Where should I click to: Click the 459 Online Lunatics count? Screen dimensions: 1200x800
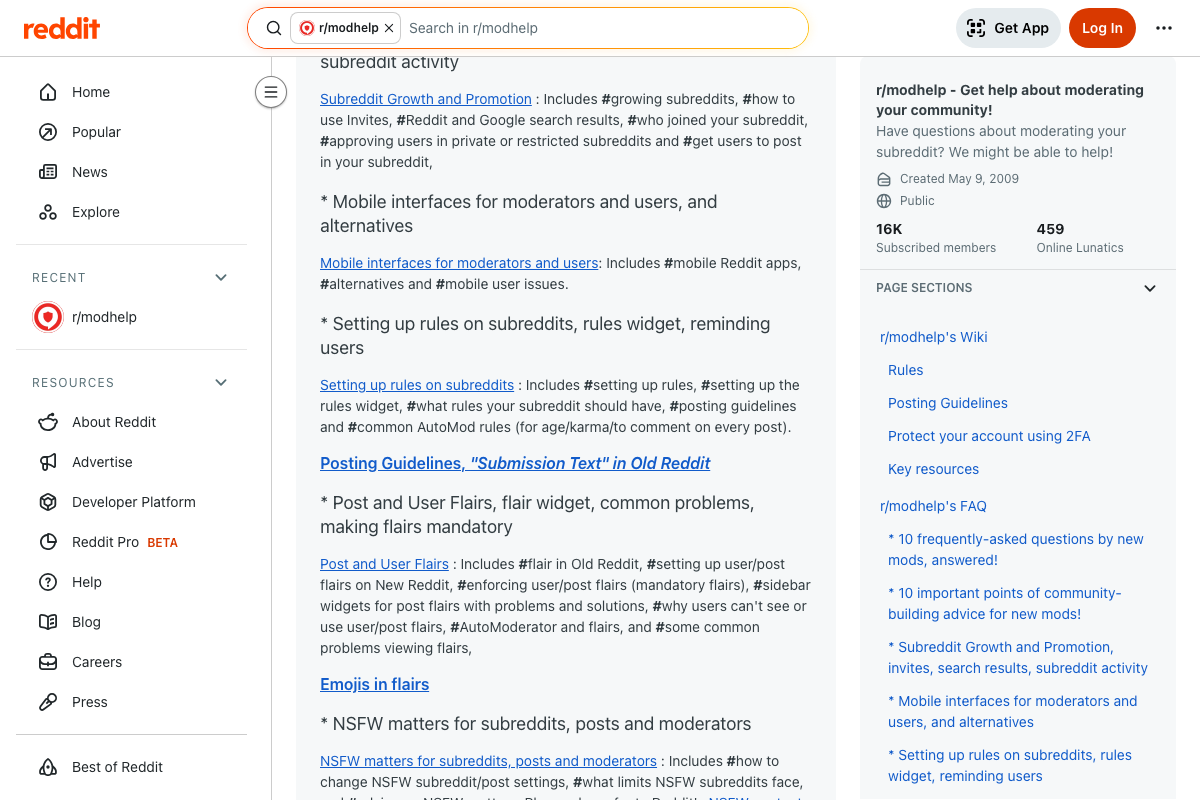(1080, 238)
